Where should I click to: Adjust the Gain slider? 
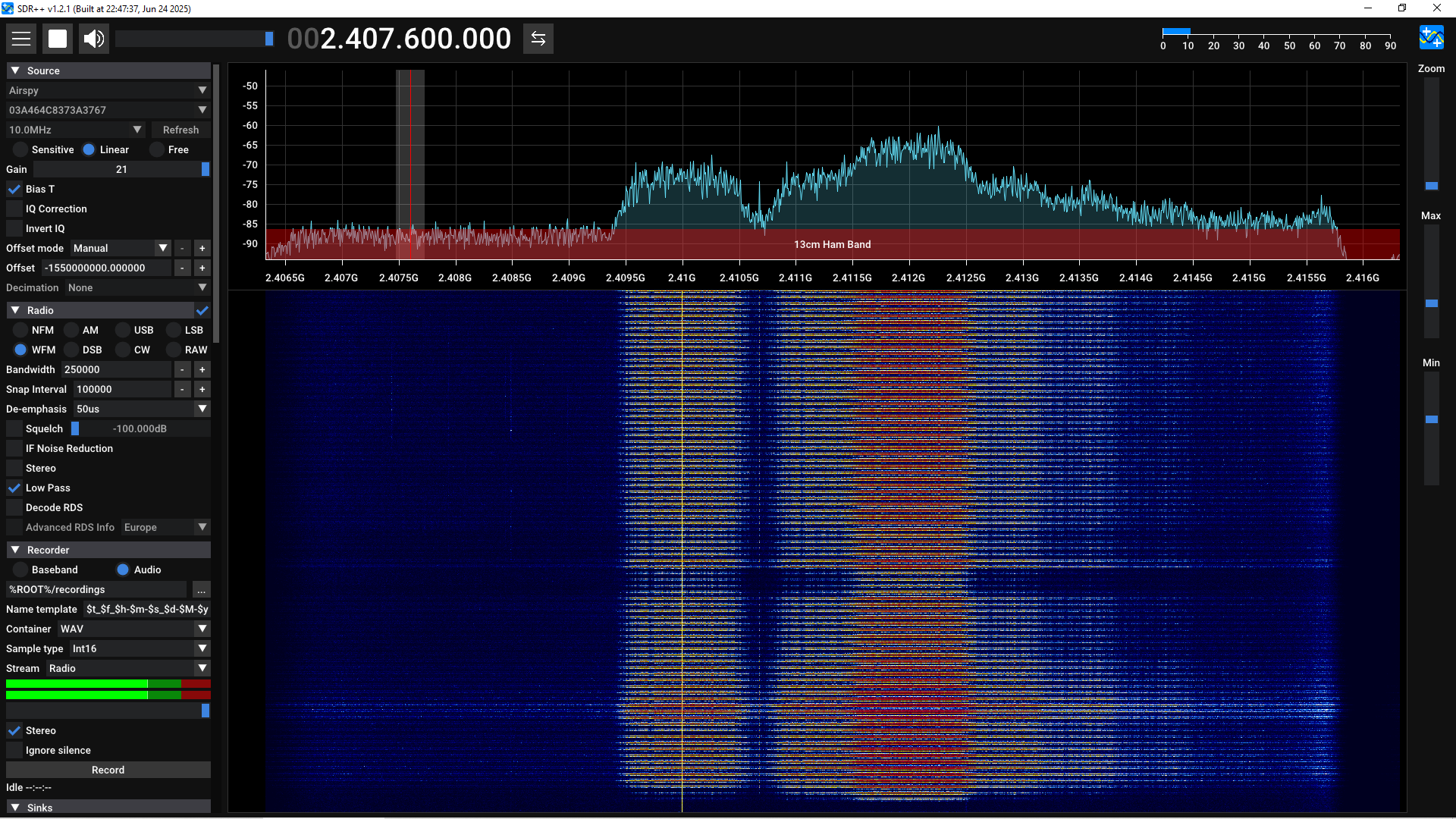[122, 169]
